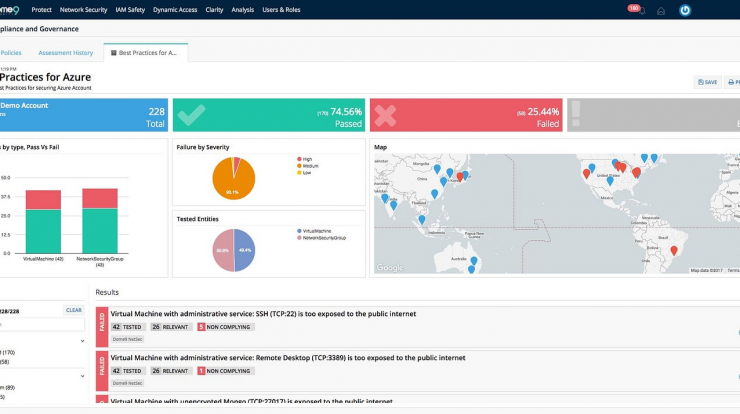Click the 1 NON COMPLYING badge
This screenshot has height=414, width=740.
tap(226, 371)
